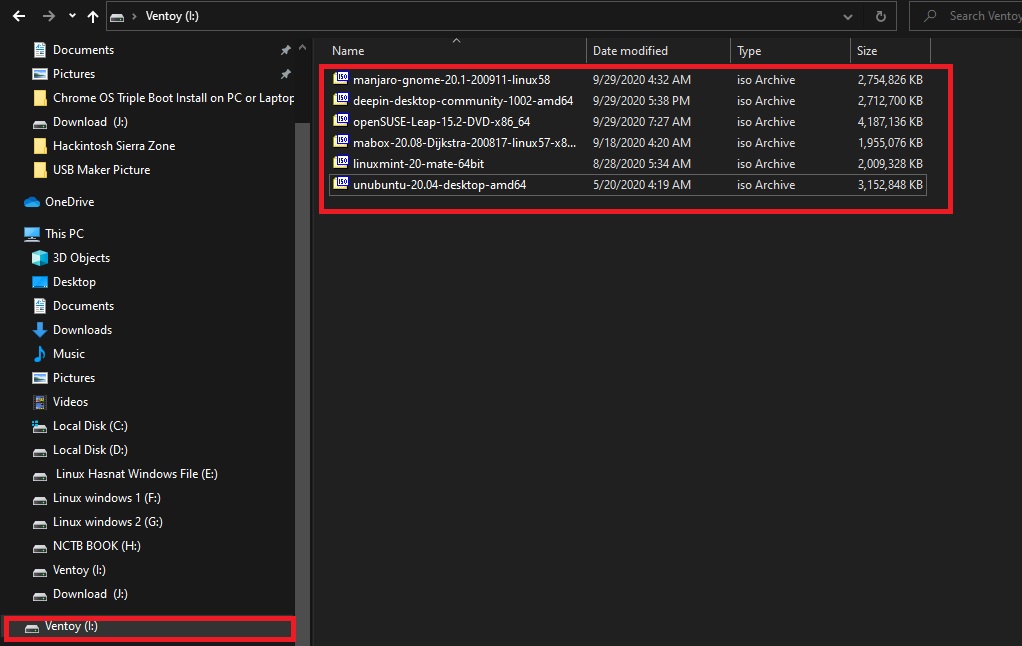Select the mabox Dijkstra ISO icon
1022x646 pixels.
coord(341,141)
